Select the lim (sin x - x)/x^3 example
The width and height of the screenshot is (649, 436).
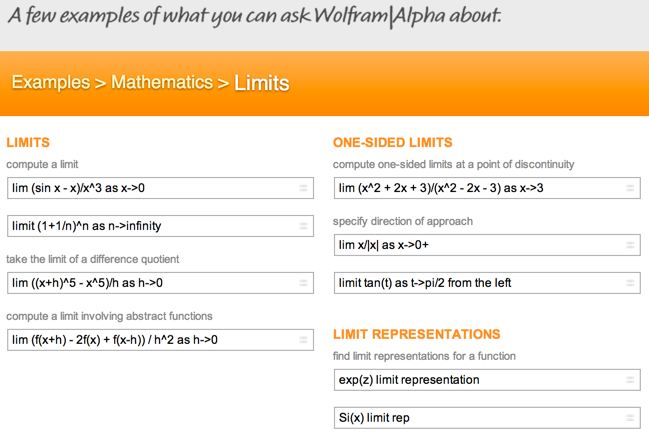(160, 188)
